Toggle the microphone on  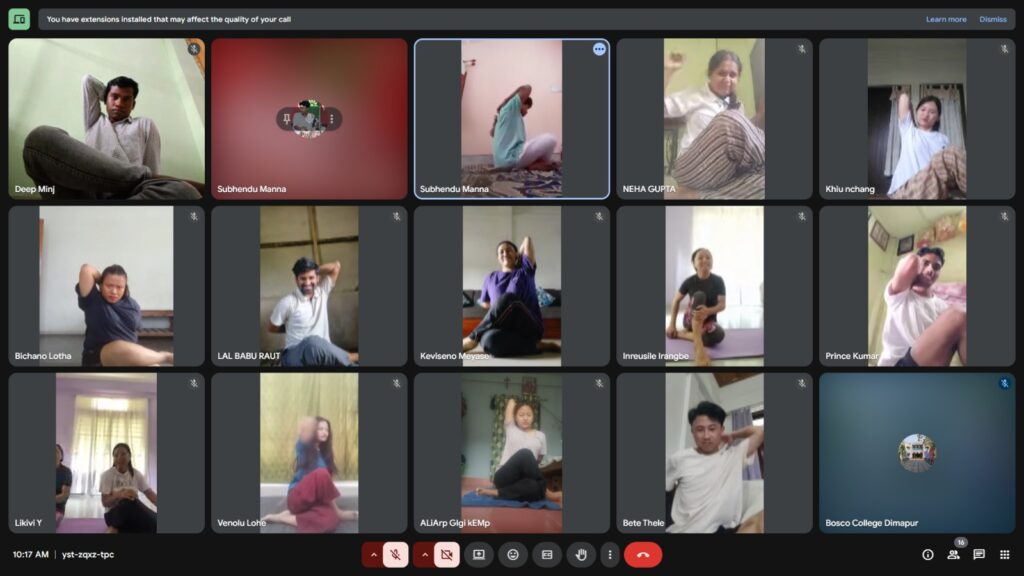tap(396, 554)
